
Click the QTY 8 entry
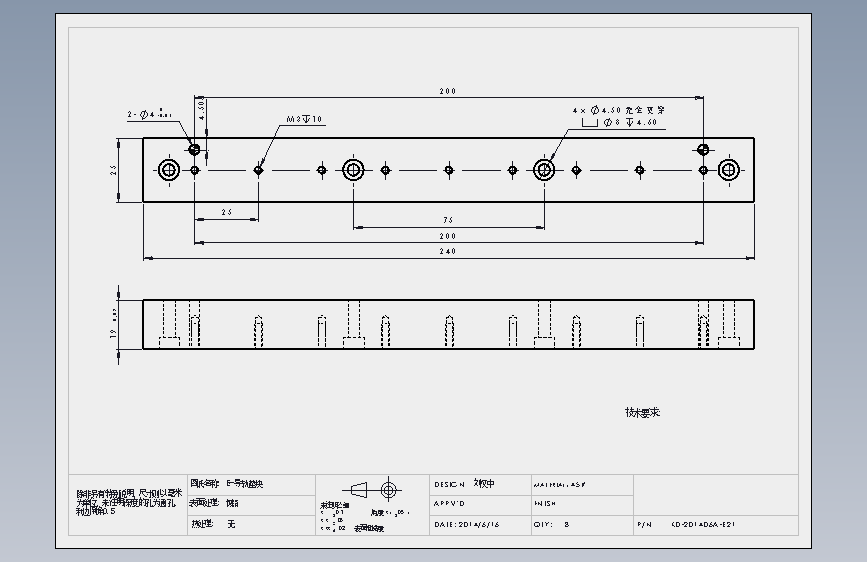pos(551,524)
